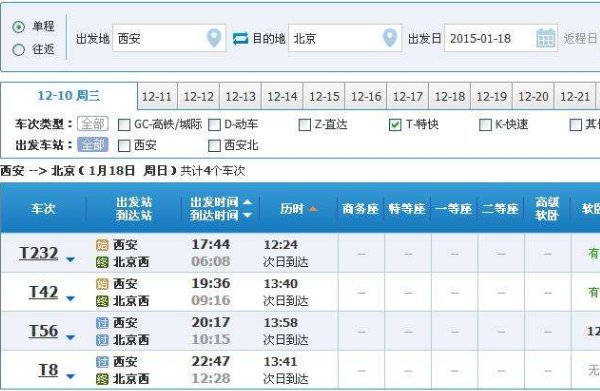Check the GC-高铁/城际 checkbox
The image size is (600, 391).
coord(124,125)
